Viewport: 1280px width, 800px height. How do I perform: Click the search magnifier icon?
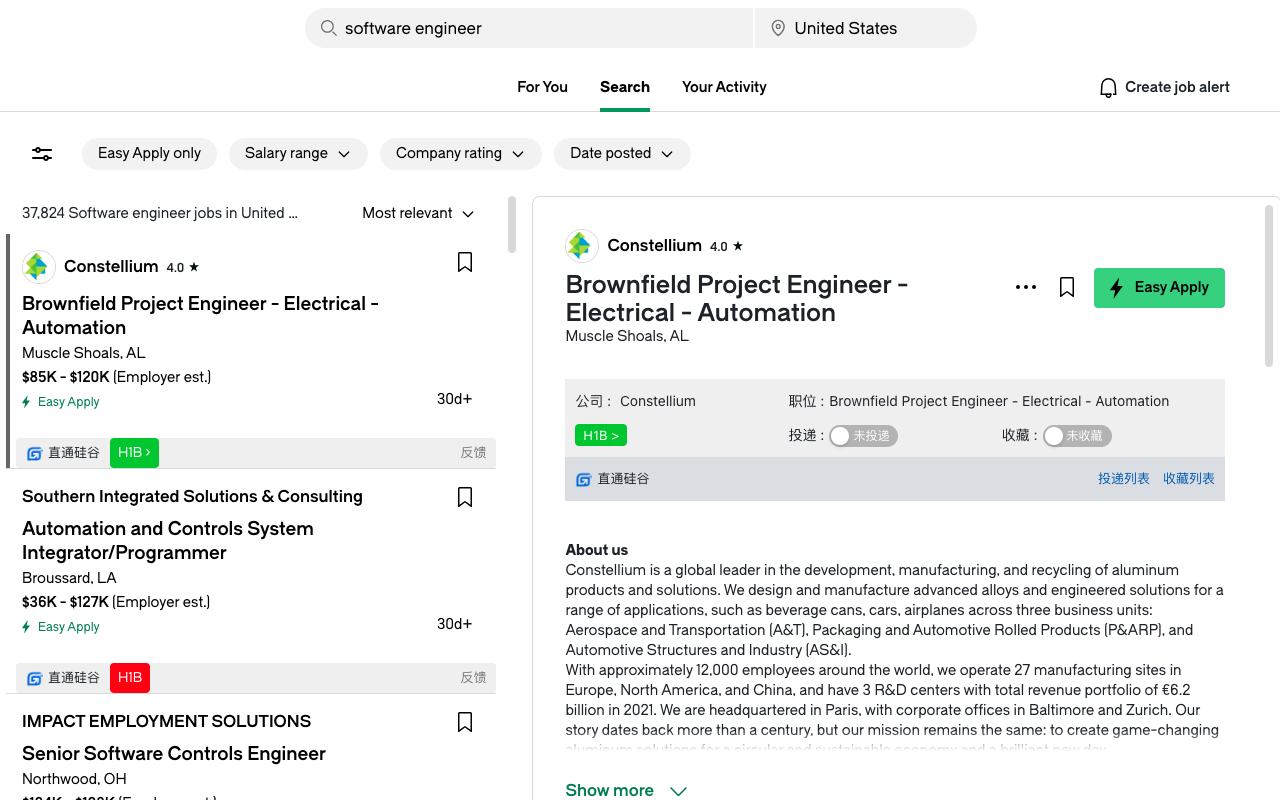(x=328, y=28)
